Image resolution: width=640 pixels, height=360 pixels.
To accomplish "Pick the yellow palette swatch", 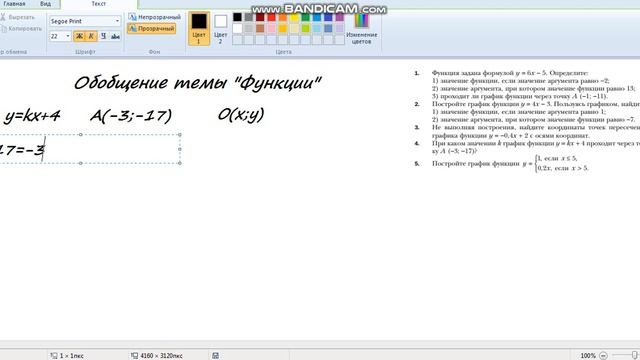I will pos(294,17).
